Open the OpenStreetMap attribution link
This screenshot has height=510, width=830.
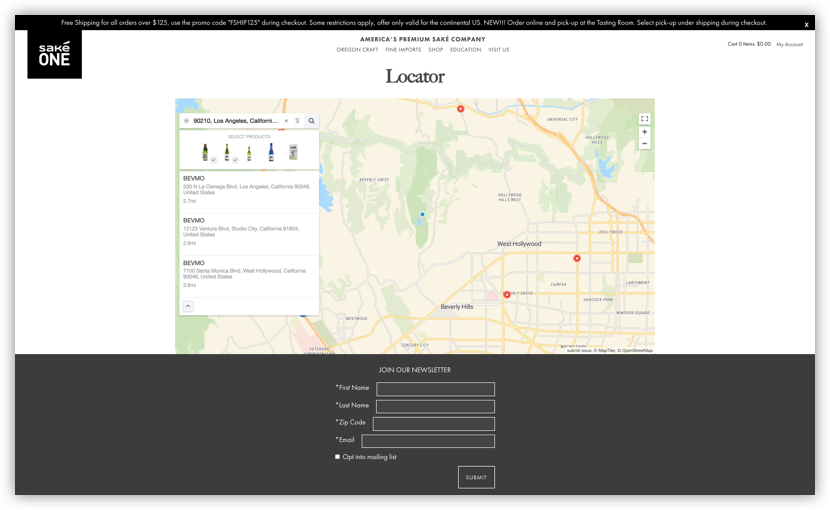point(635,351)
